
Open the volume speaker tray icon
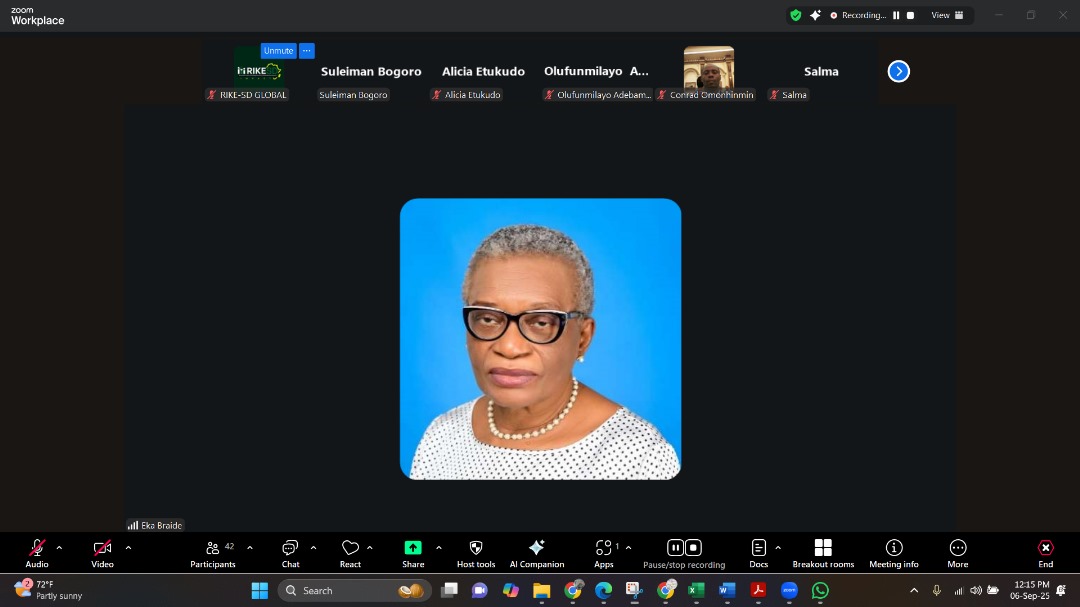976,590
